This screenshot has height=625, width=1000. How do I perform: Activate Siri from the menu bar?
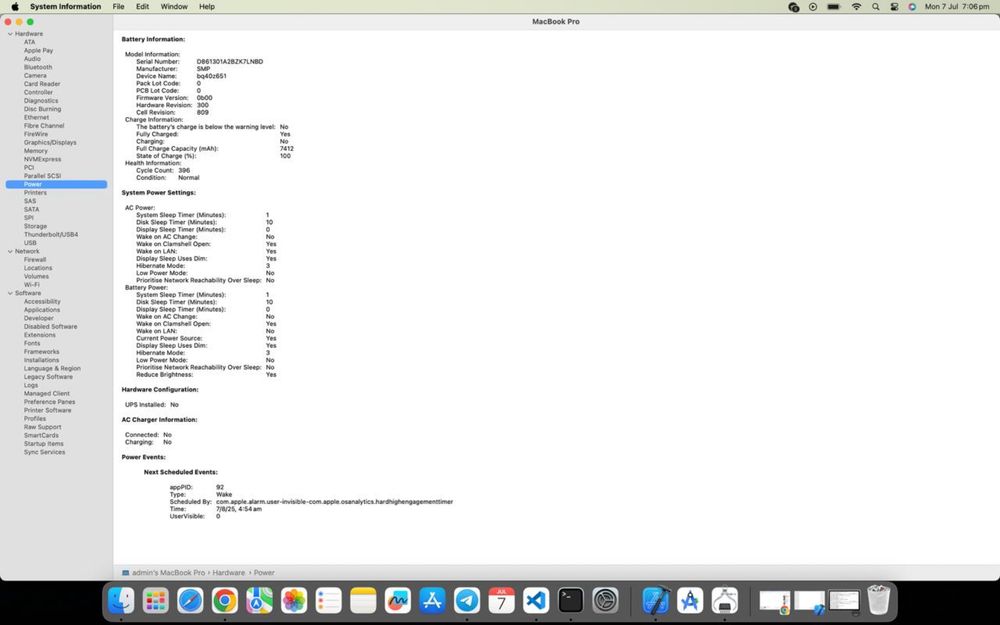(912, 6)
